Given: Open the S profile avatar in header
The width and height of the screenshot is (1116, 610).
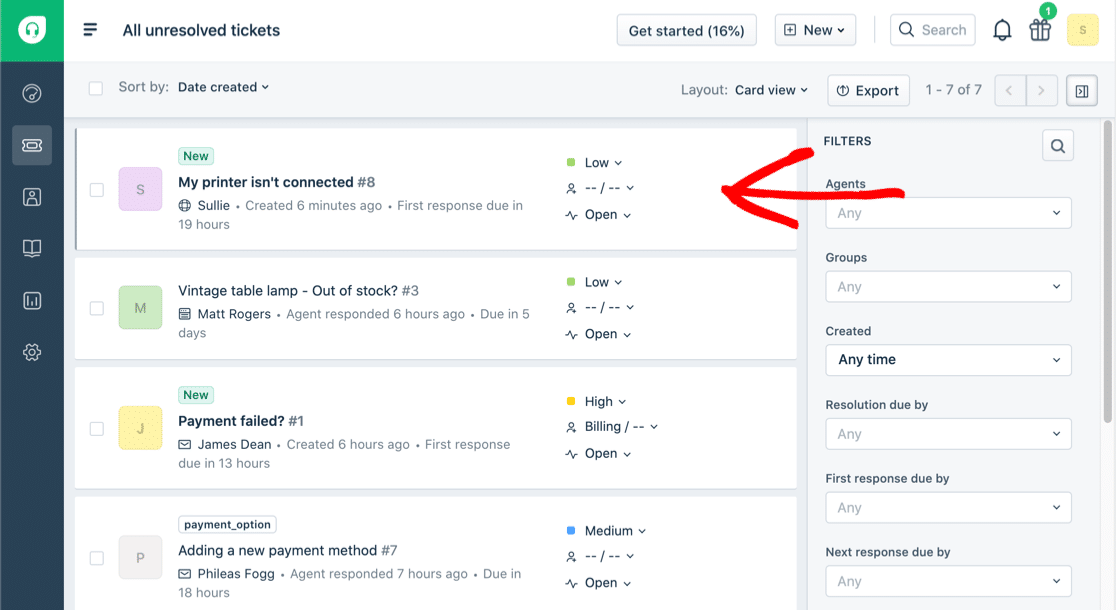Looking at the screenshot, I should click(1083, 30).
